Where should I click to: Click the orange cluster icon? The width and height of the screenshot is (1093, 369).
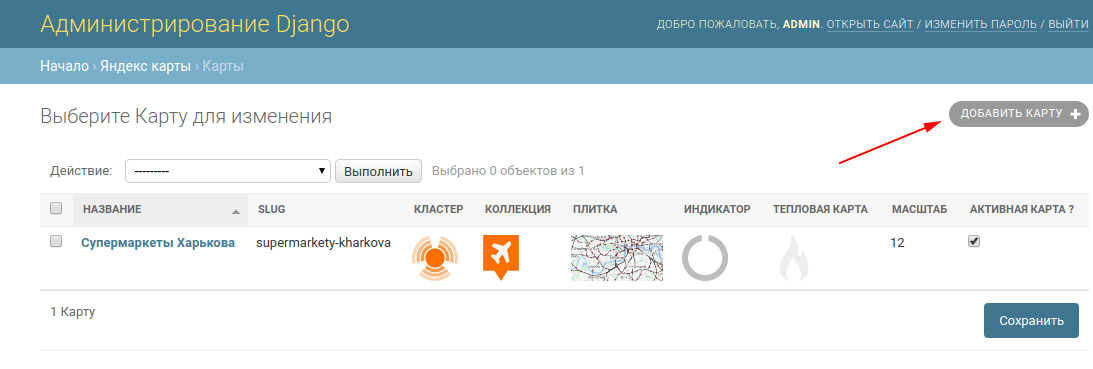tap(434, 258)
